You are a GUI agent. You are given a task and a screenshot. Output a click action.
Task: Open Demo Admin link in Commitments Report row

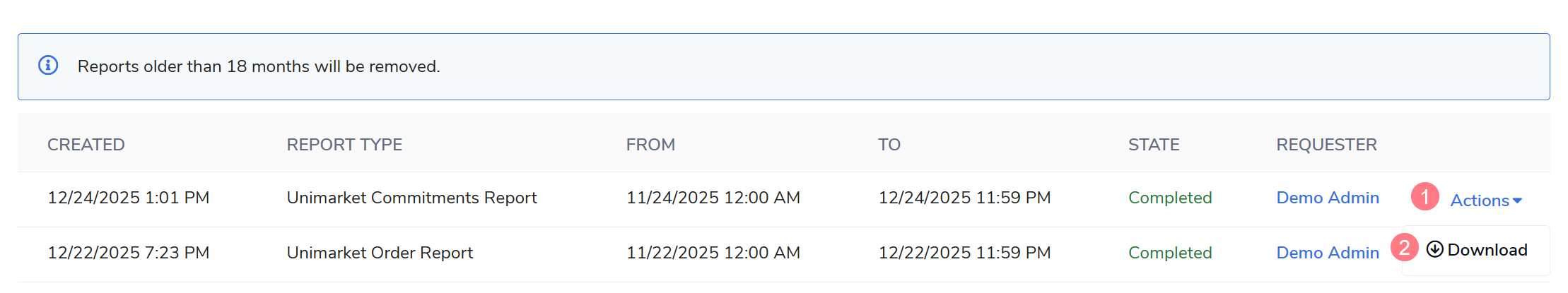(x=1327, y=198)
